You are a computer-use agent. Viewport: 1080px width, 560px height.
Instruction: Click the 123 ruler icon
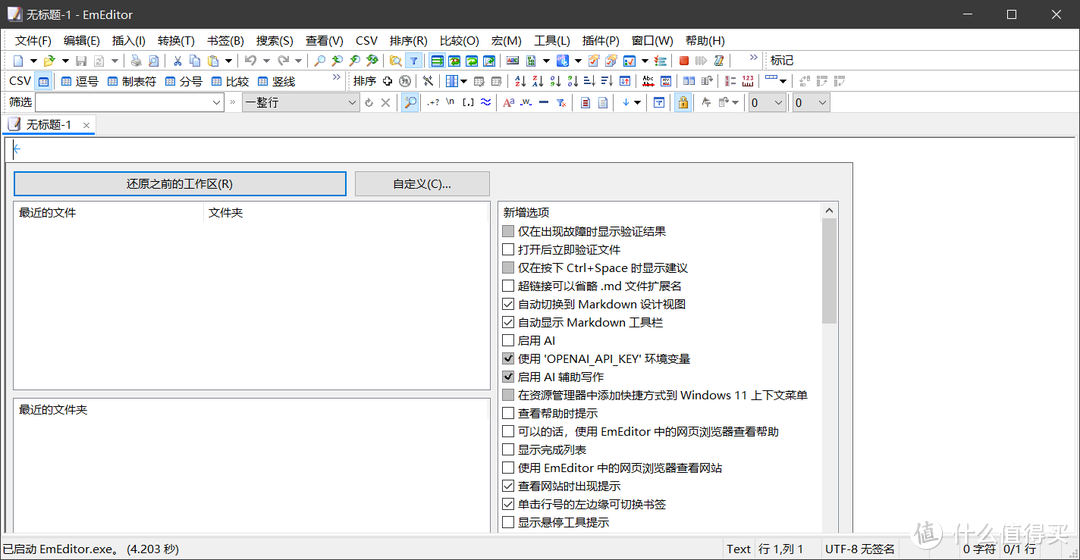[748, 81]
